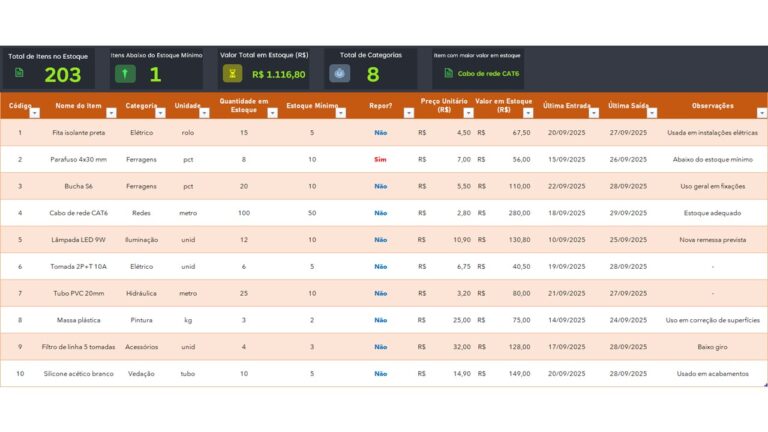Expand the Quantidade em Estoque filter
768x432 pixels.
pyautogui.click(x=272, y=113)
